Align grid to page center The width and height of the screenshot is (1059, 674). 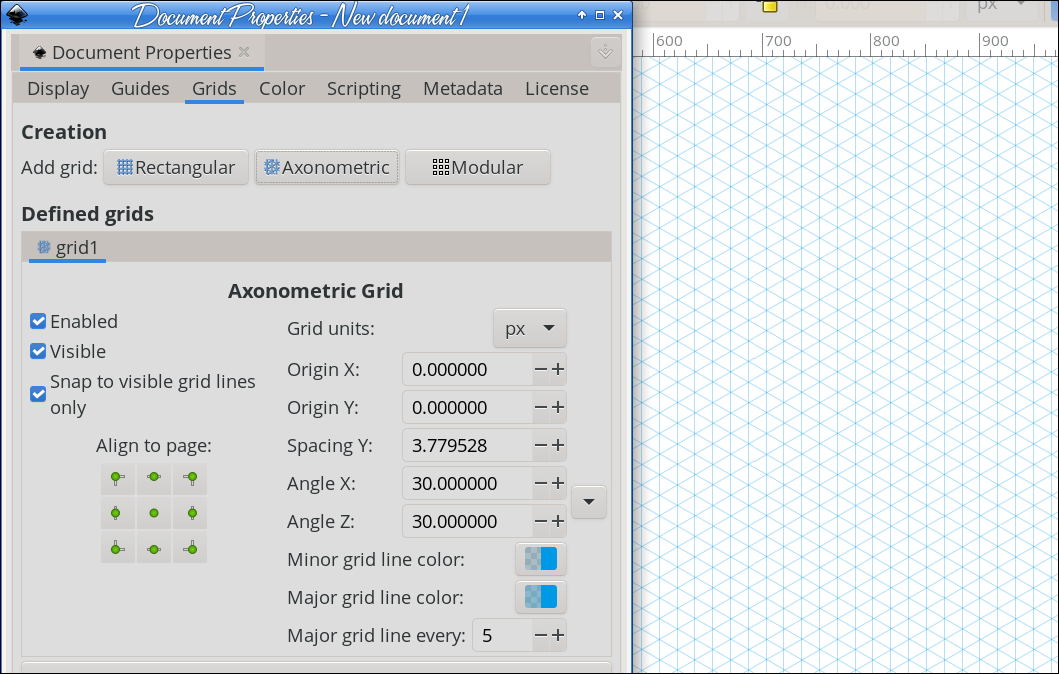pos(154,513)
